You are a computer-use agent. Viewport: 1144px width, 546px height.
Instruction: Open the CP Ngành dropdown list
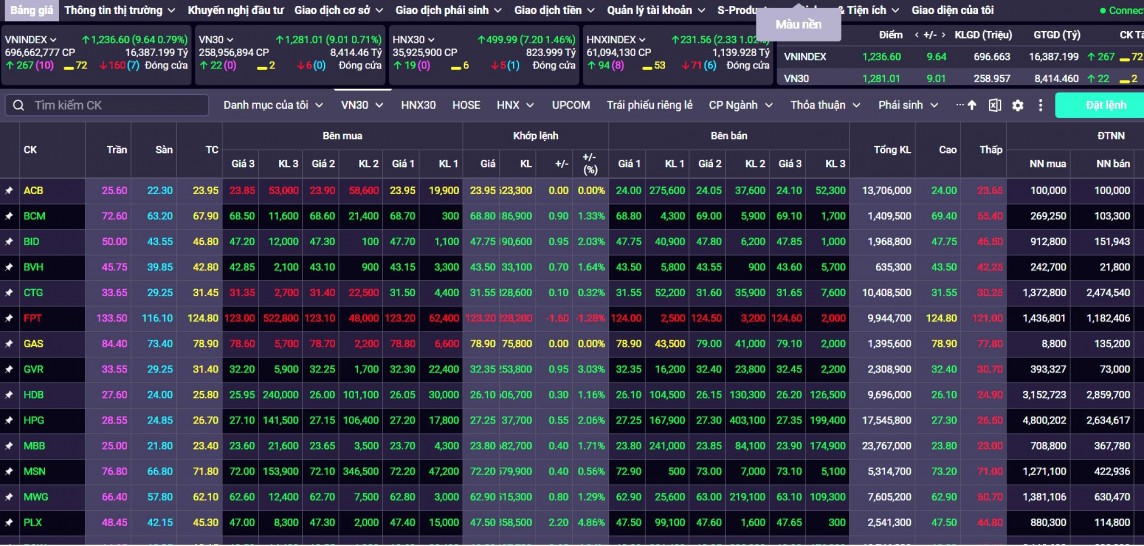click(740, 105)
